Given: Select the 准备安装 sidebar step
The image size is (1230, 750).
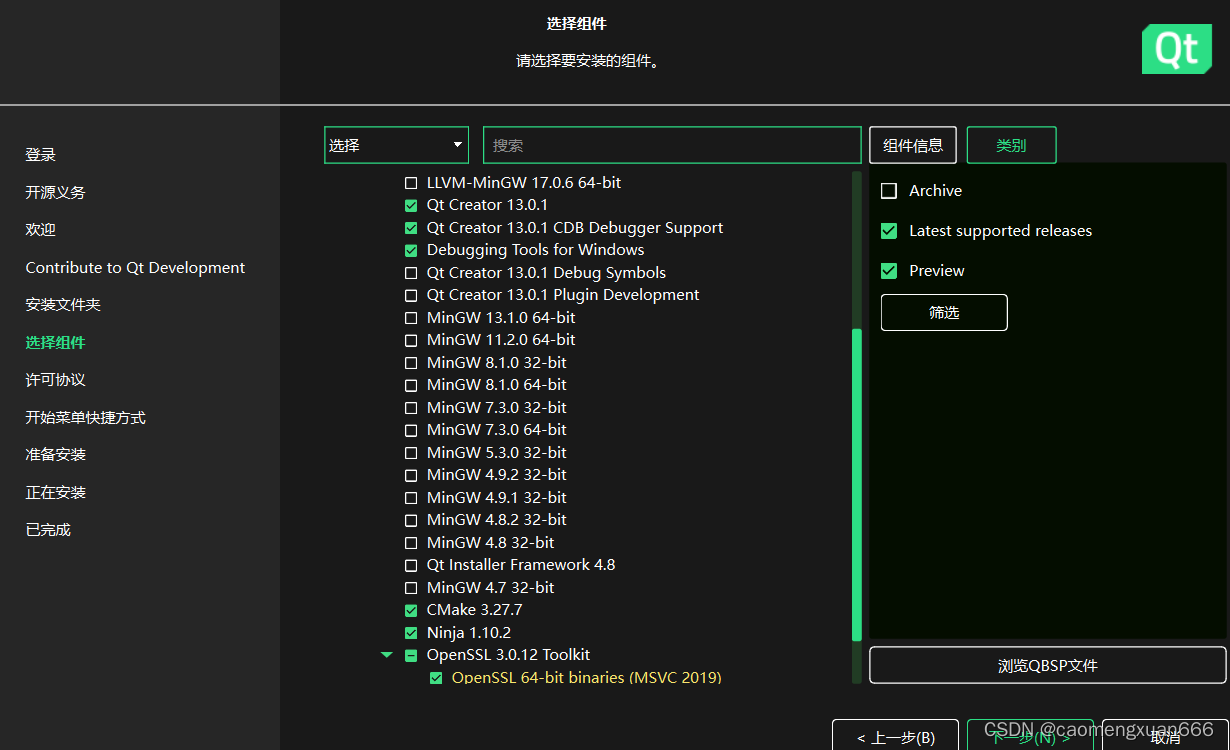Looking at the screenshot, I should pyautogui.click(x=56, y=454).
